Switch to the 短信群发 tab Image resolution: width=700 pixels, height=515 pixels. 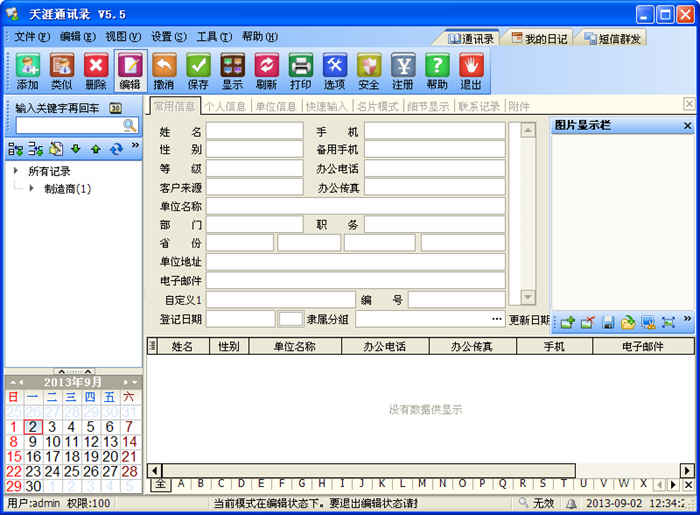pos(613,39)
